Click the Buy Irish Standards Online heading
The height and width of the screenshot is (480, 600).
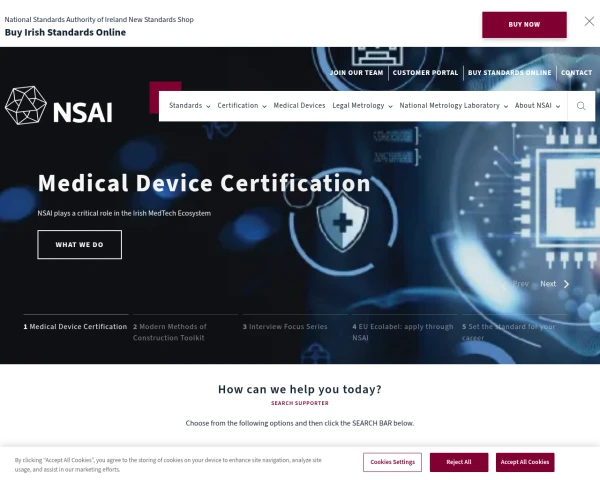pos(65,33)
